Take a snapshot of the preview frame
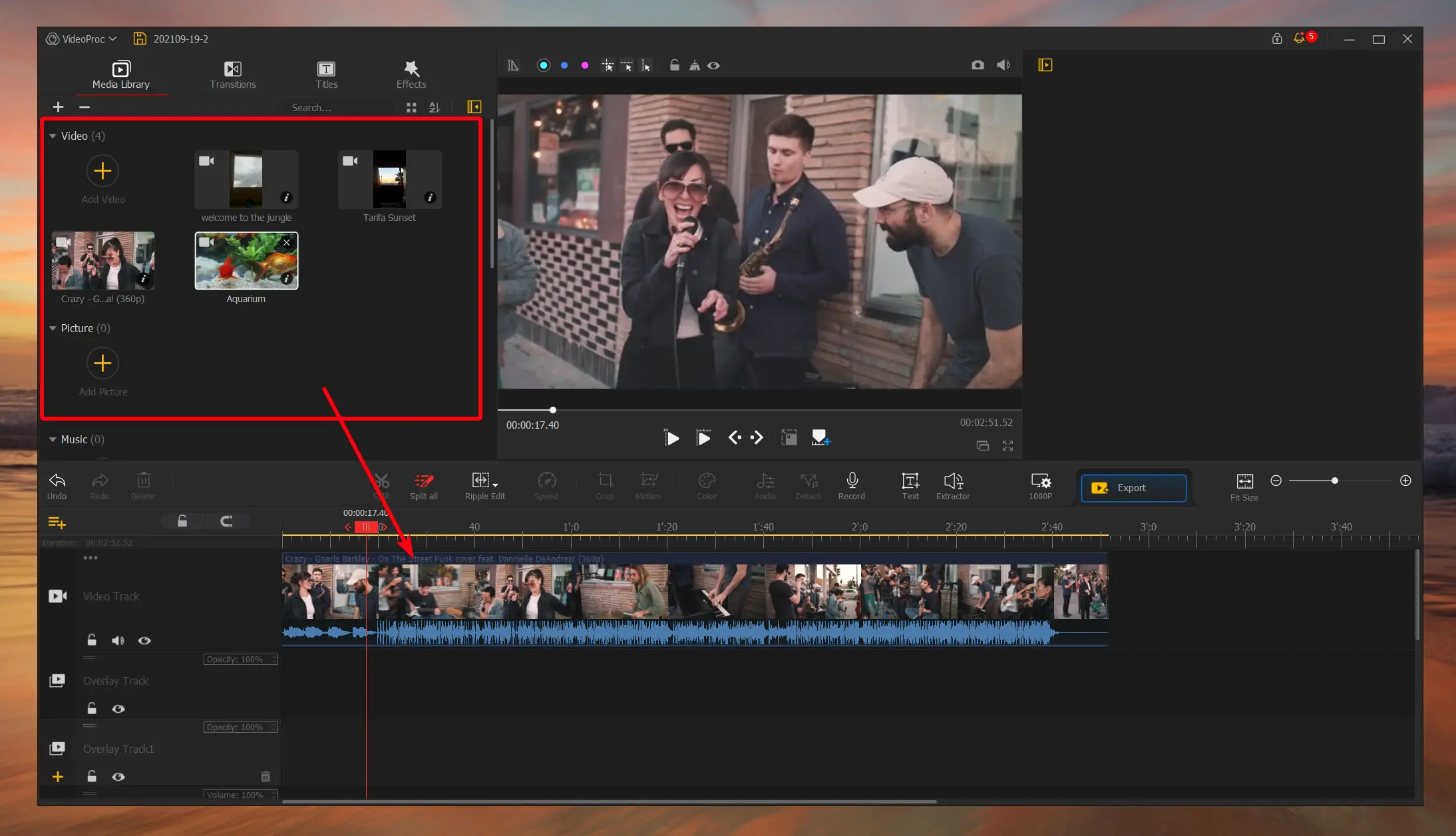The height and width of the screenshot is (836, 1456). (x=978, y=65)
